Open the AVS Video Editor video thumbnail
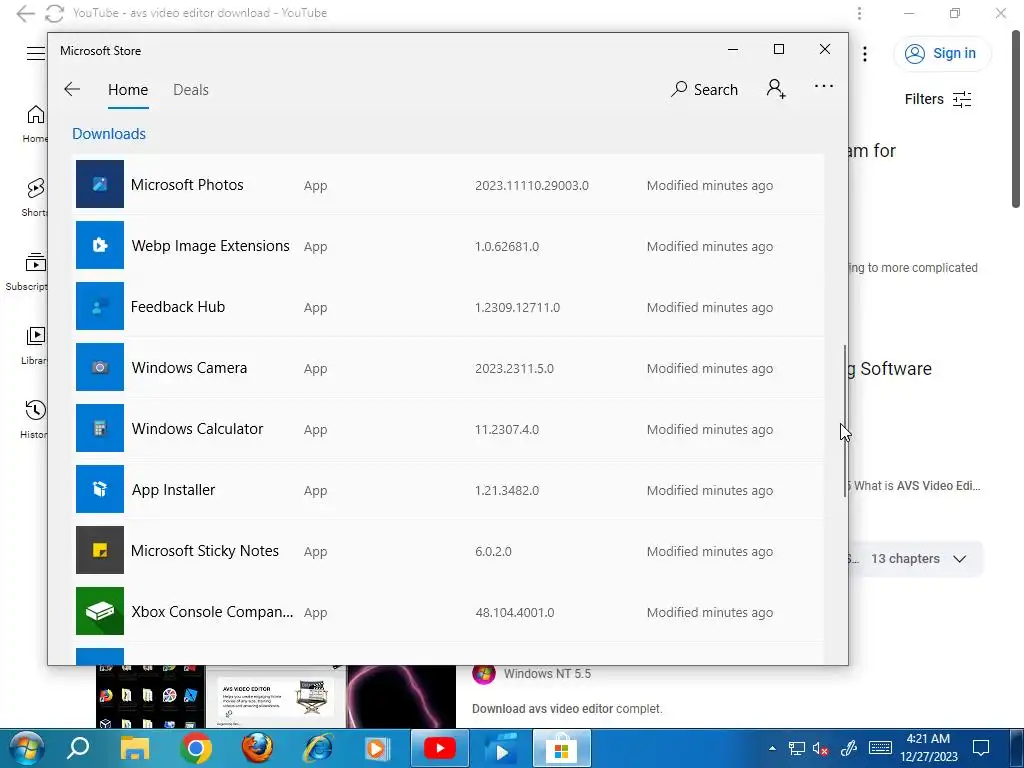 [276, 697]
